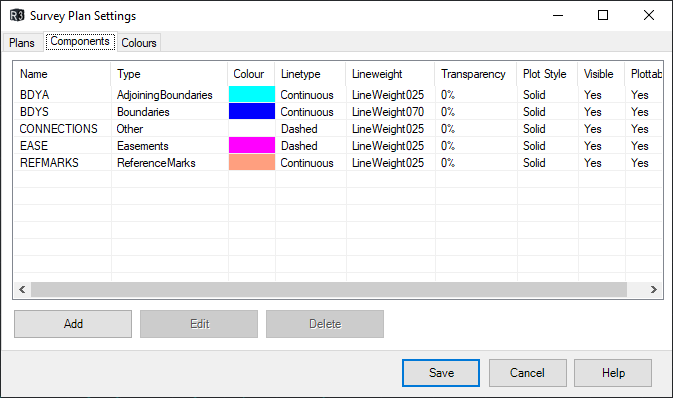Click the AdjoiningBoundaries type cell
This screenshot has height=398, width=673.
[x=165, y=95]
